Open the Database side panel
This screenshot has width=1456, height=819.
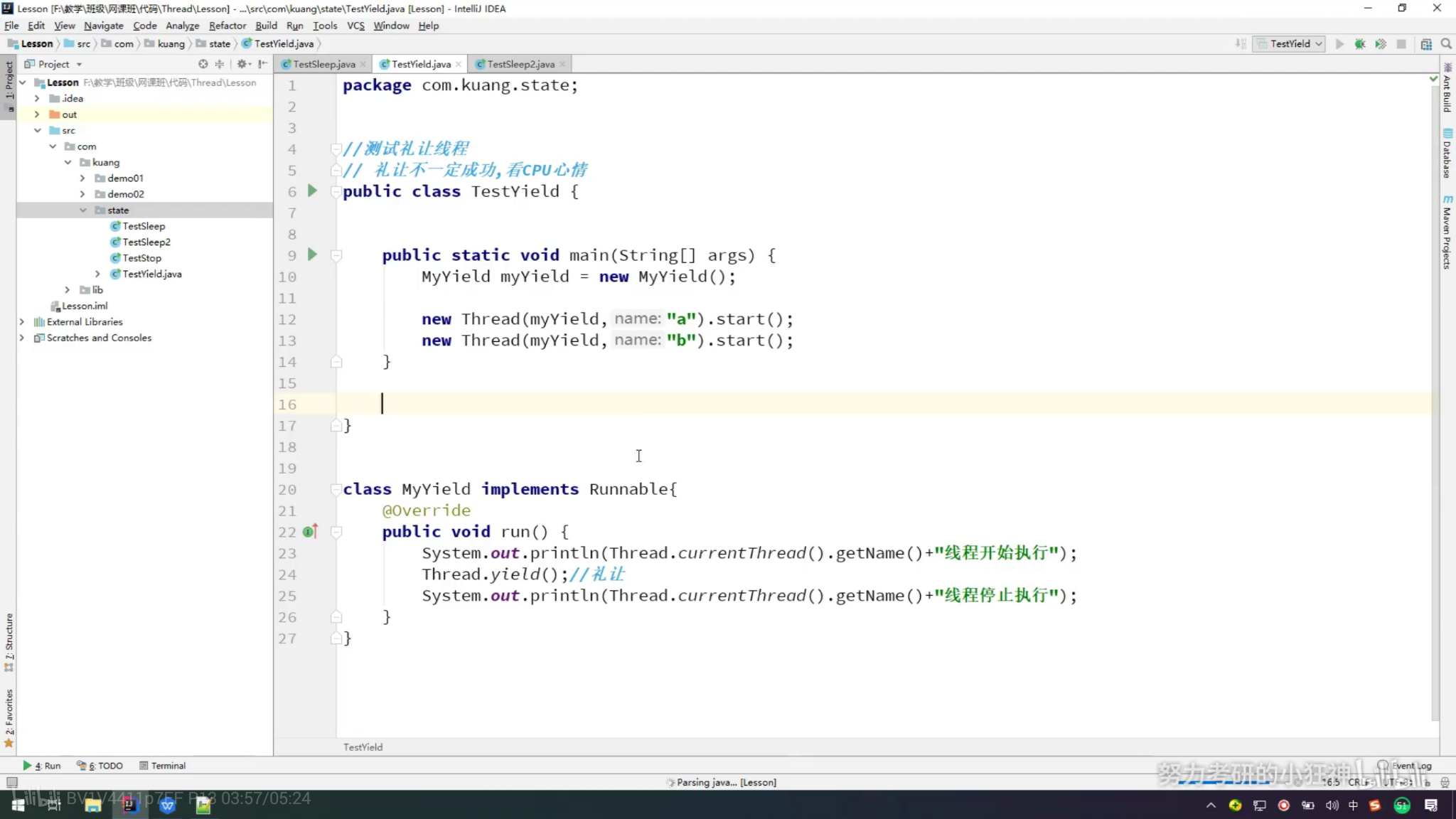[x=1447, y=154]
